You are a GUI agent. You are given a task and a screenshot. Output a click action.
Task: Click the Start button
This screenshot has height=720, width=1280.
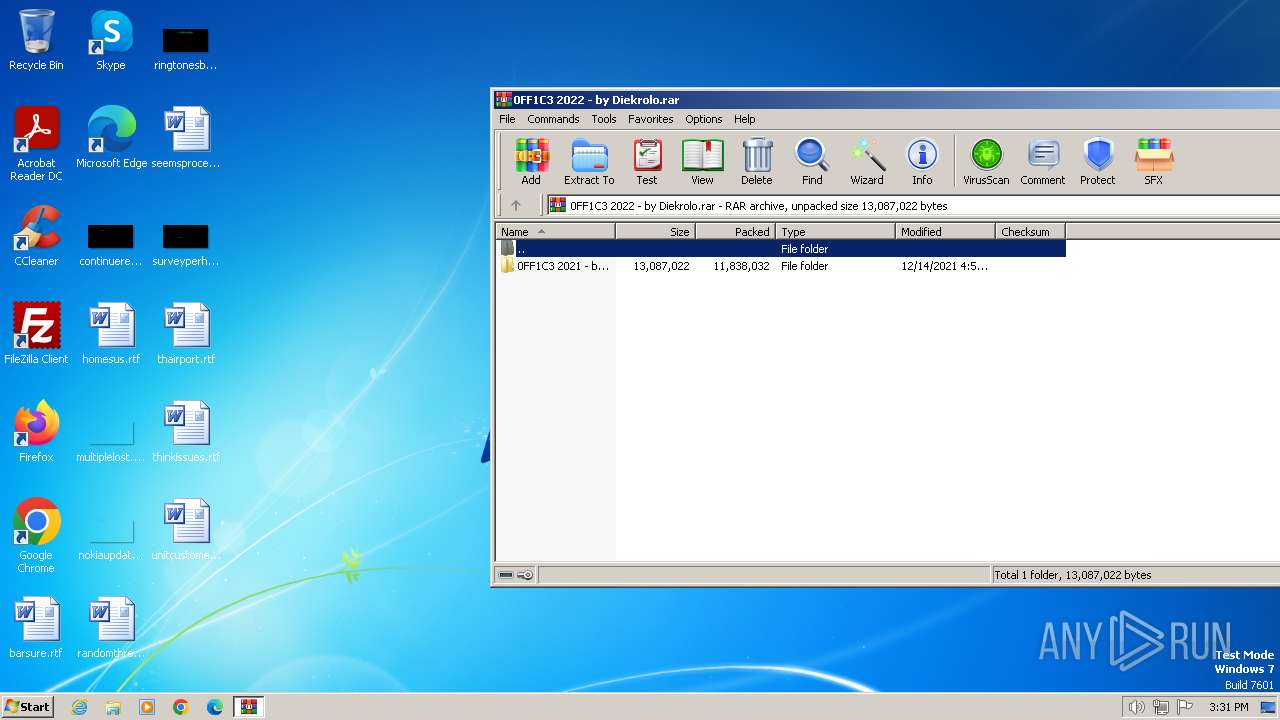28,707
